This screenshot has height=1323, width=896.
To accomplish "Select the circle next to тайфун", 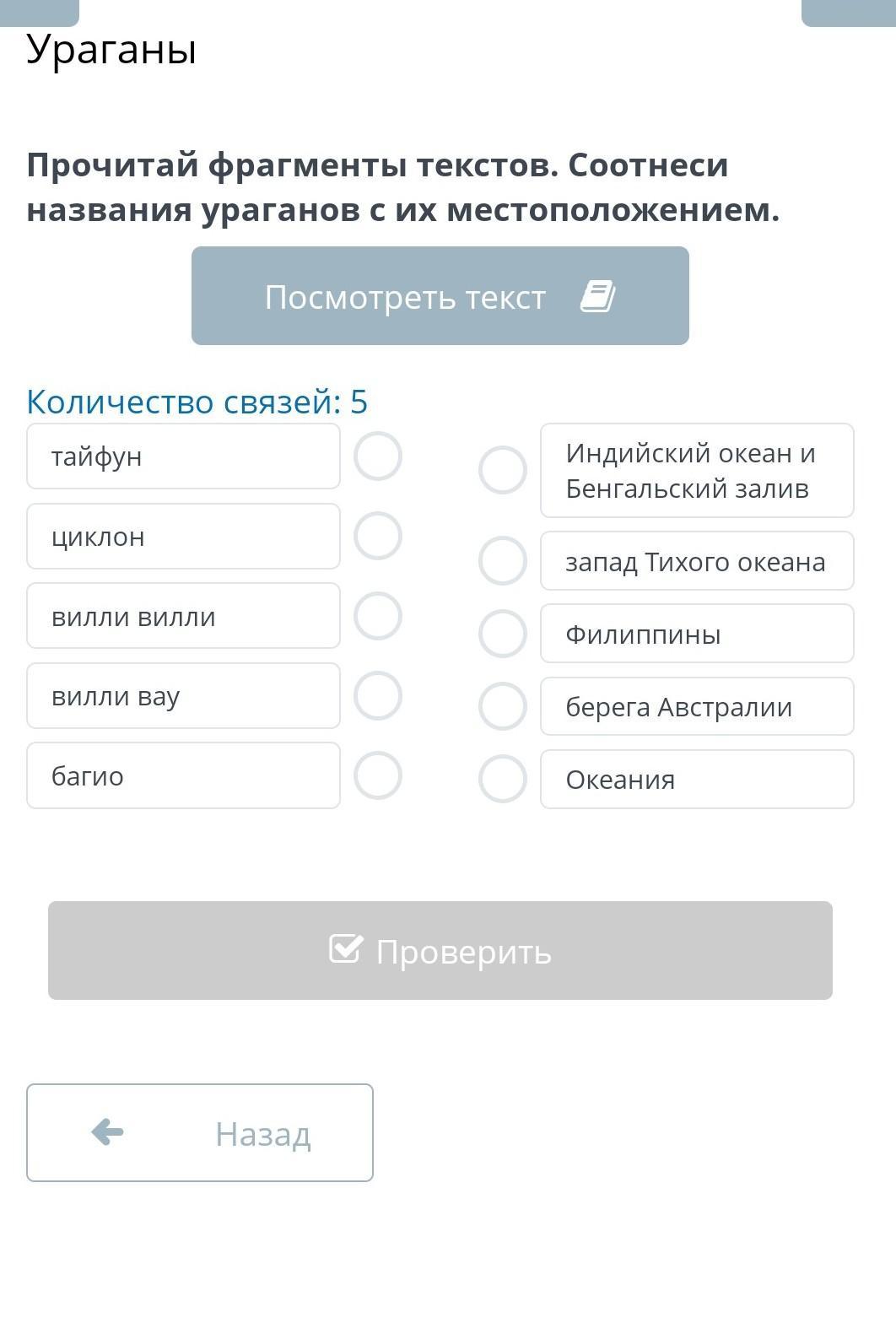I will click(x=378, y=456).
